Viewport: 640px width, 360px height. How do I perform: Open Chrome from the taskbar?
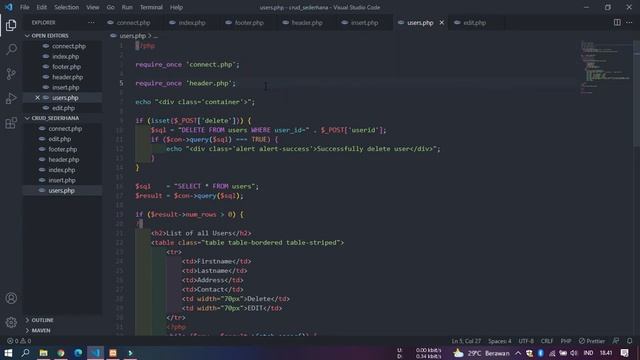pyautogui.click(x=61, y=353)
